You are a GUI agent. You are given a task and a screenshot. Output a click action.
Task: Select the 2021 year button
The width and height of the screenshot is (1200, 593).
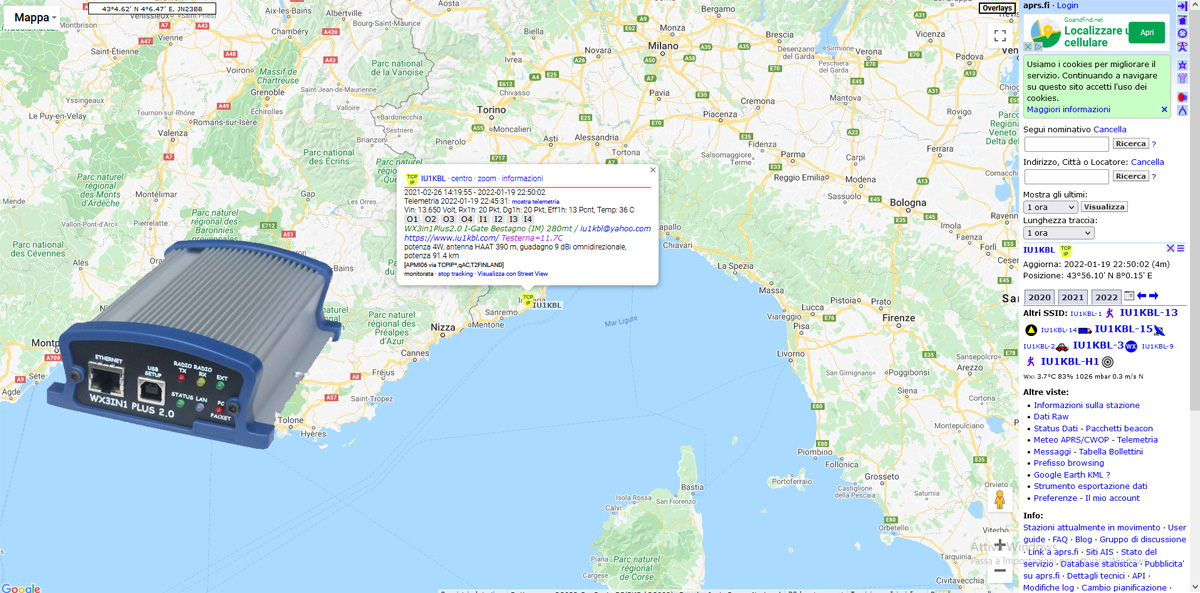coord(1073,297)
